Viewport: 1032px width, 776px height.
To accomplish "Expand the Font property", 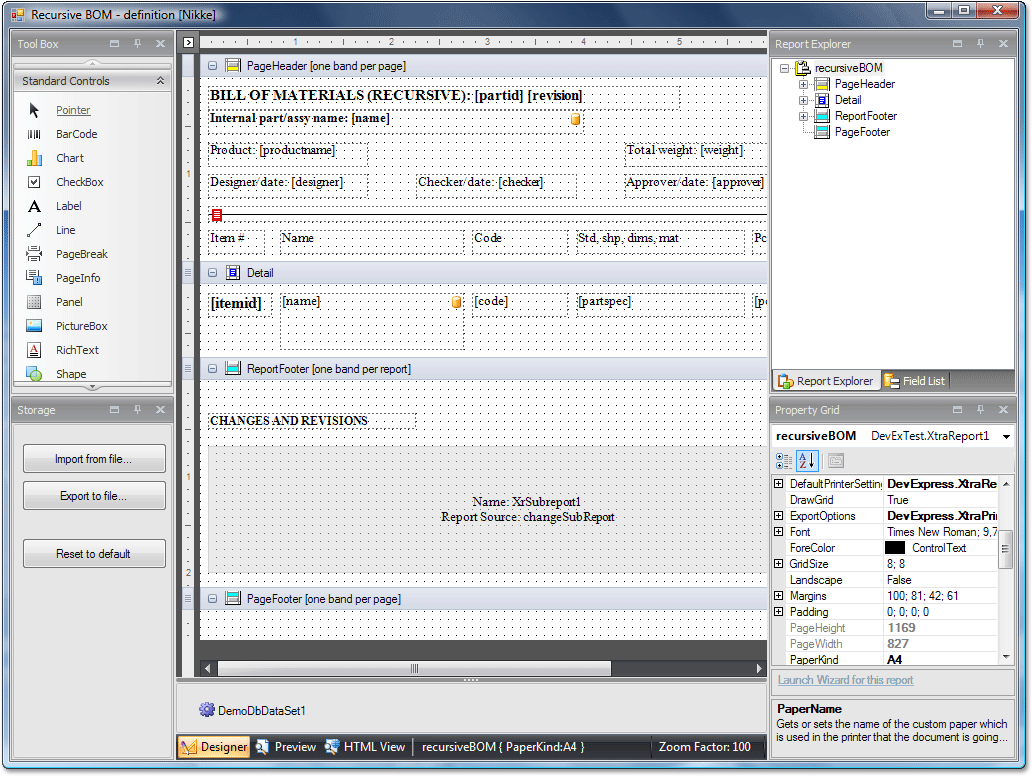I will (779, 532).
